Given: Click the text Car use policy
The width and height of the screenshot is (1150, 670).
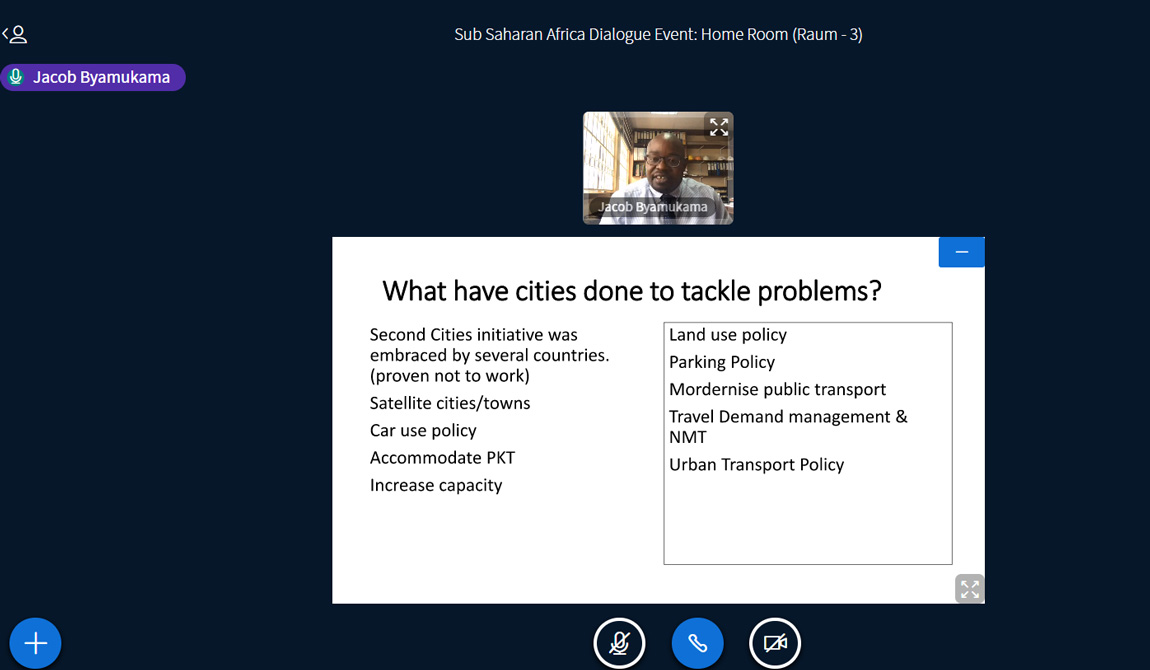Looking at the screenshot, I should point(423,430).
